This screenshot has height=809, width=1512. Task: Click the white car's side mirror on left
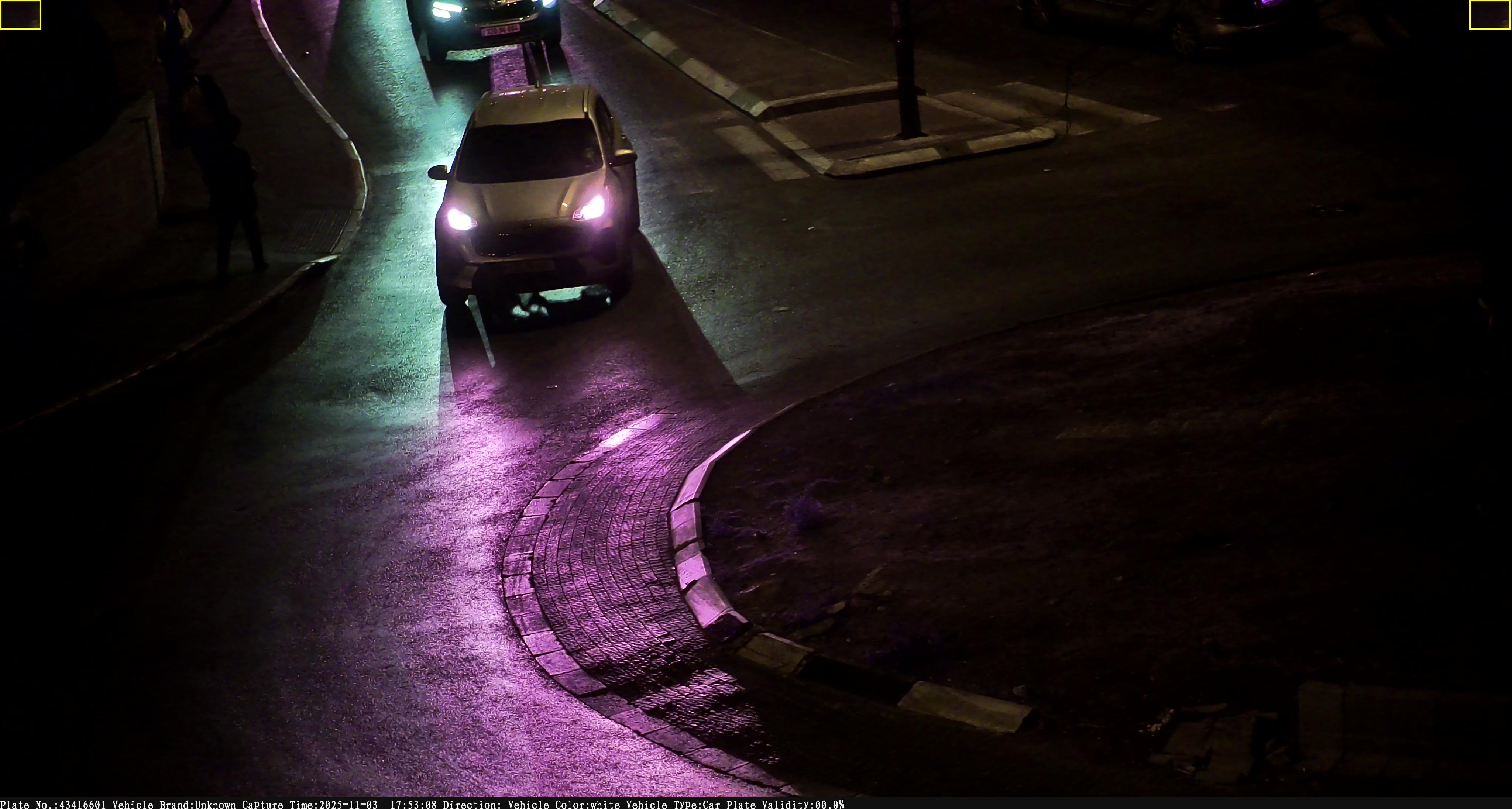[438, 172]
